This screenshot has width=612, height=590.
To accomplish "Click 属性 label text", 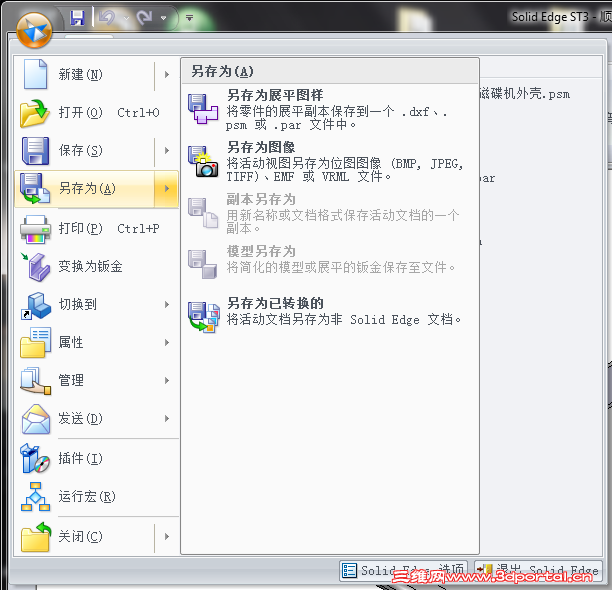I will click(71, 343).
